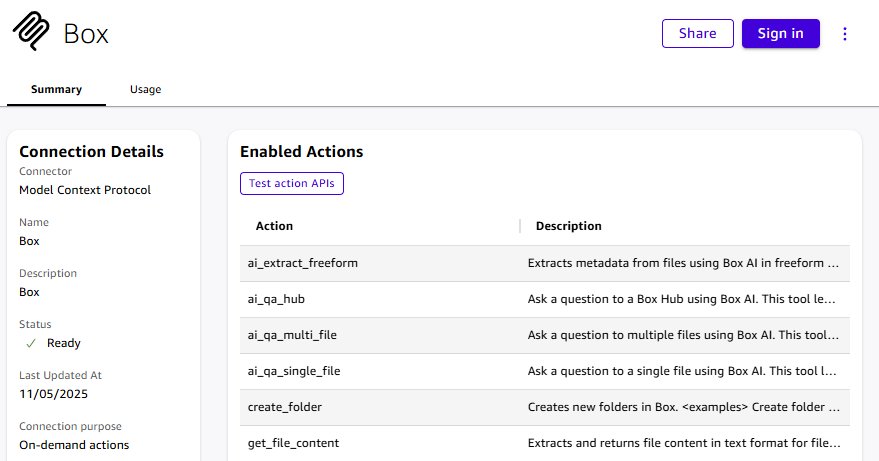The height and width of the screenshot is (461, 879).
Task: Select the create_folder action row
Action: (x=285, y=407)
